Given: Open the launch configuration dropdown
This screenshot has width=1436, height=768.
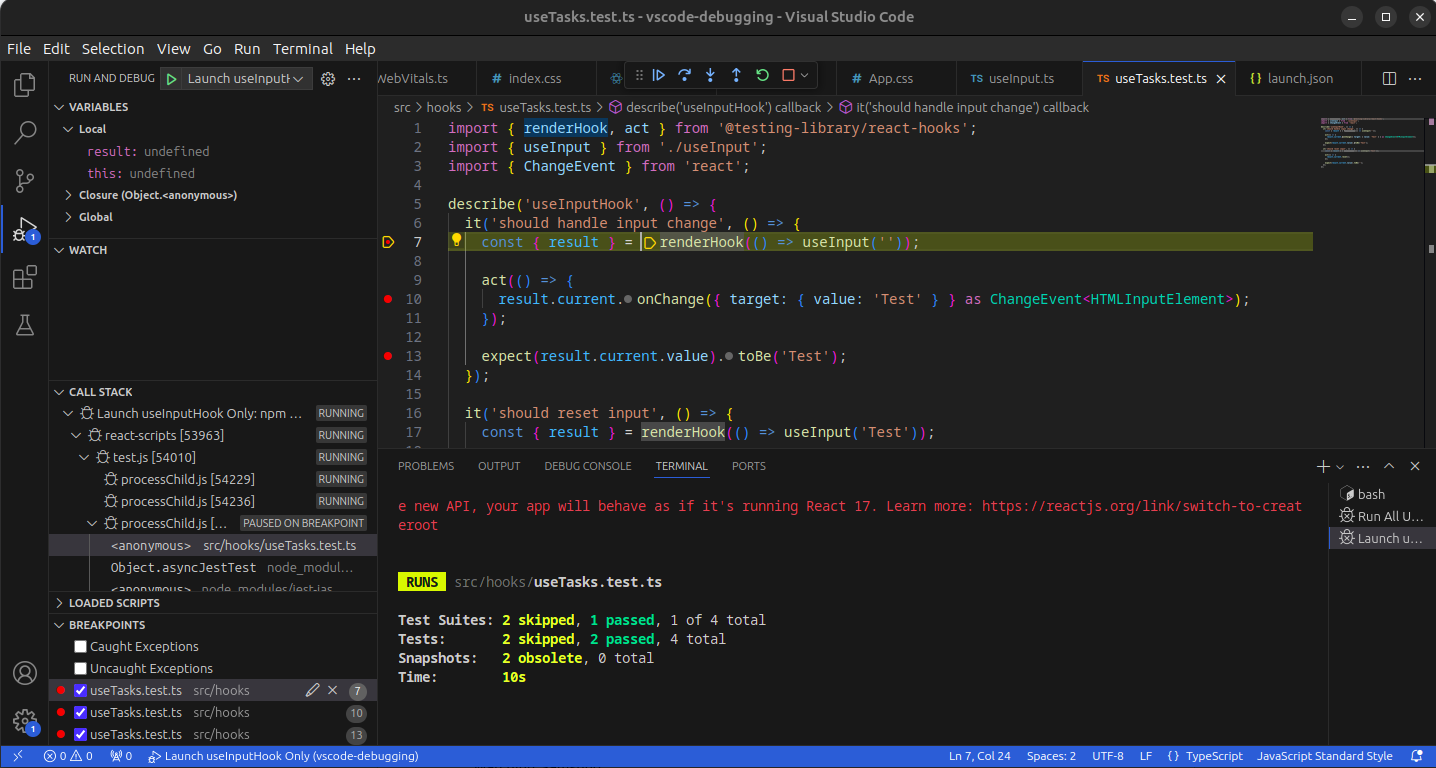Looking at the screenshot, I should pyautogui.click(x=245, y=79).
